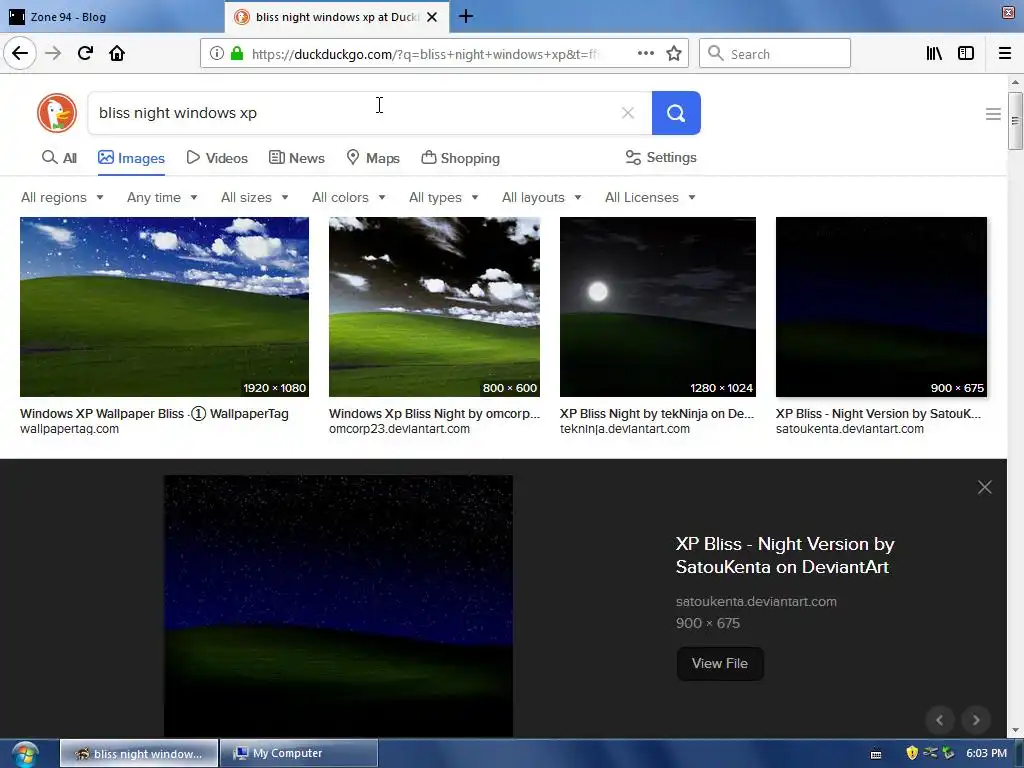Click the View File button
Screen dimensions: 1024x768
pos(720,664)
